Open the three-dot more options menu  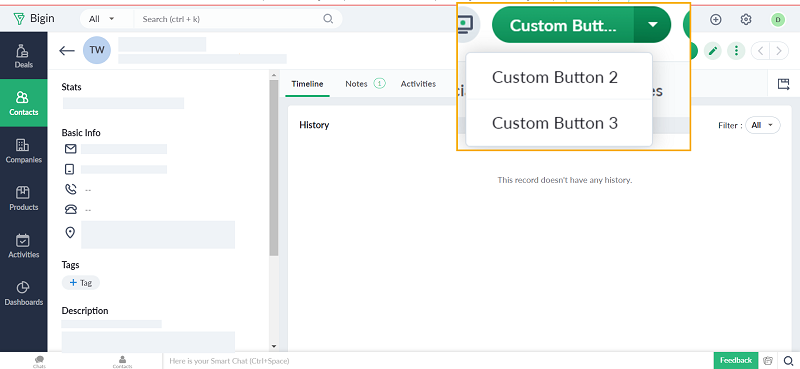point(736,51)
